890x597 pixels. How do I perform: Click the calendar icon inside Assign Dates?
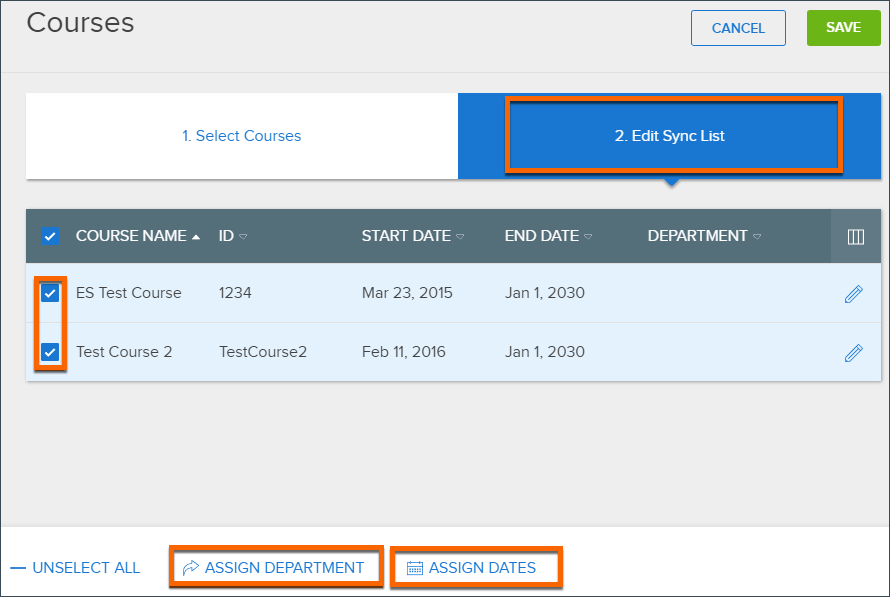point(415,567)
